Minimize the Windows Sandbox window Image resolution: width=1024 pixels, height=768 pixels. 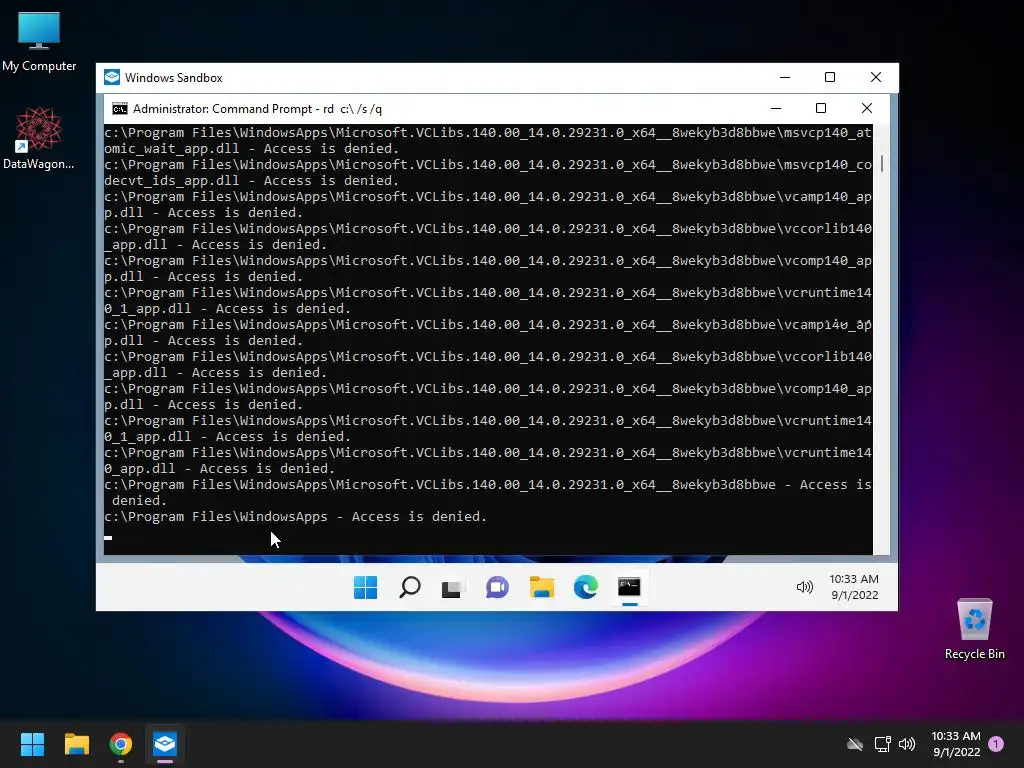(x=785, y=78)
